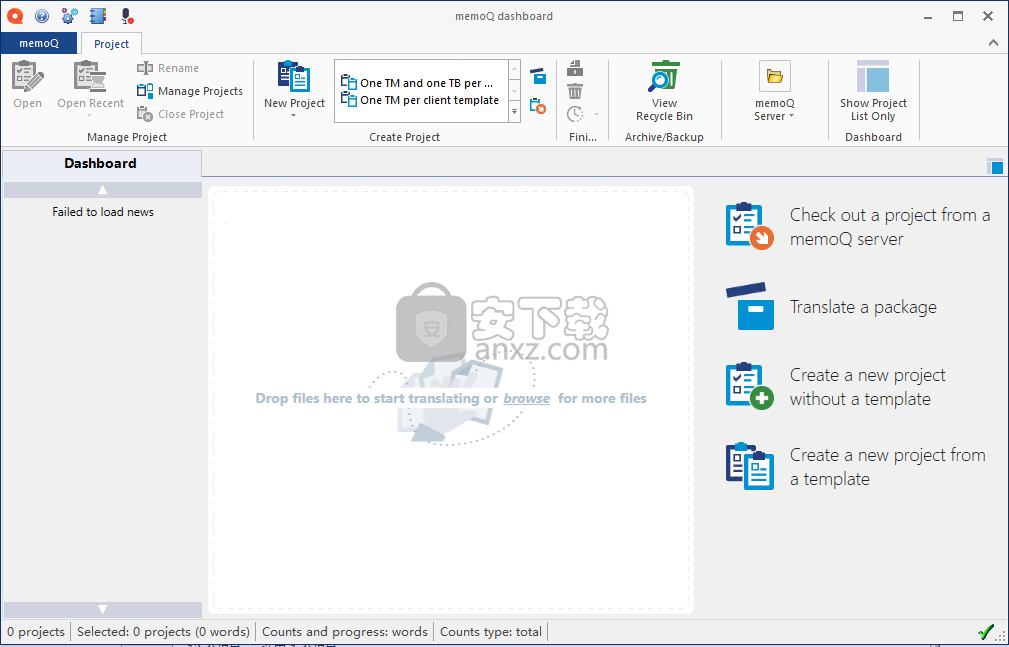
Task: Click the memoQ Server folder icon
Action: pos(775,77)
